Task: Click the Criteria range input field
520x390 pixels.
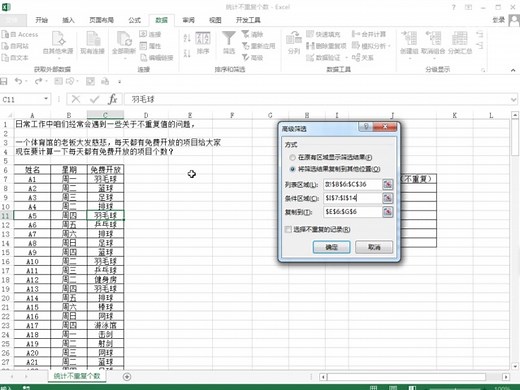Action: pyautogui.click(x=353, y=198)
